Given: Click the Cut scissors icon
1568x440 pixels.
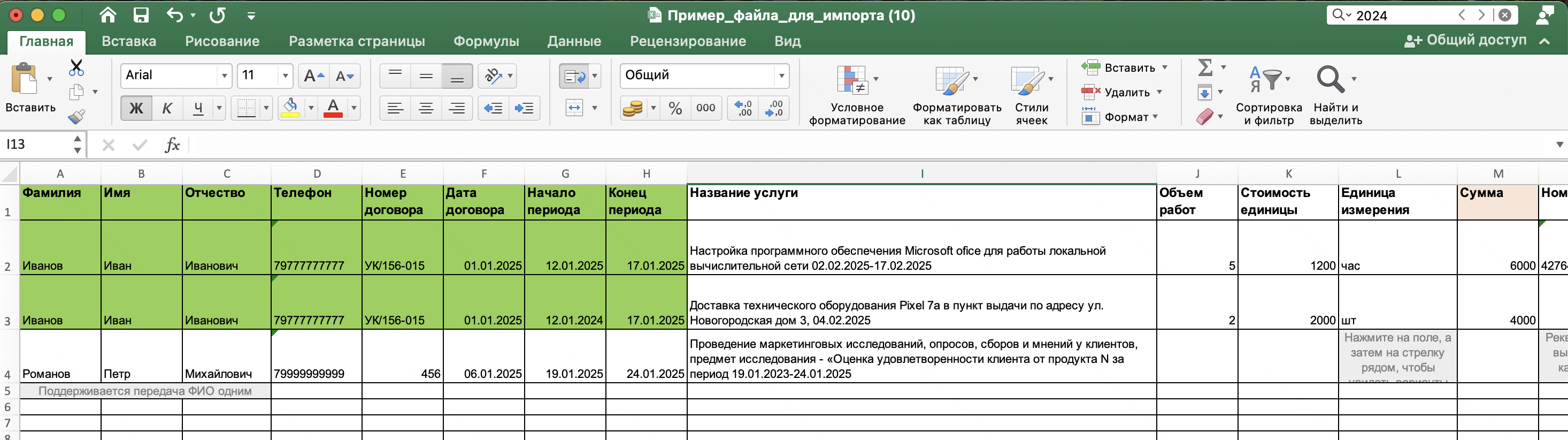Looking at the screenshot, I should tap(76, 67).
